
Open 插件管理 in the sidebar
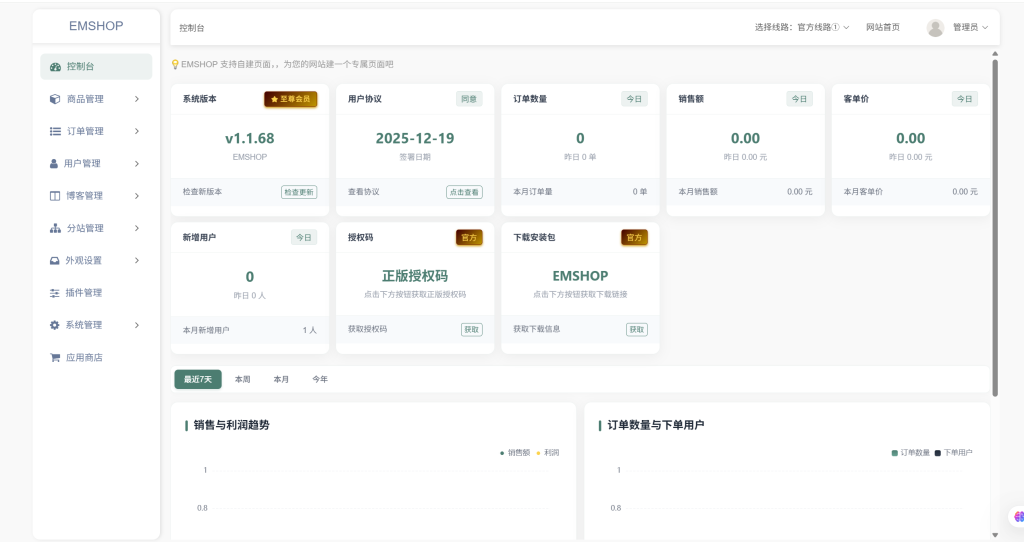(x=96, y=293)
